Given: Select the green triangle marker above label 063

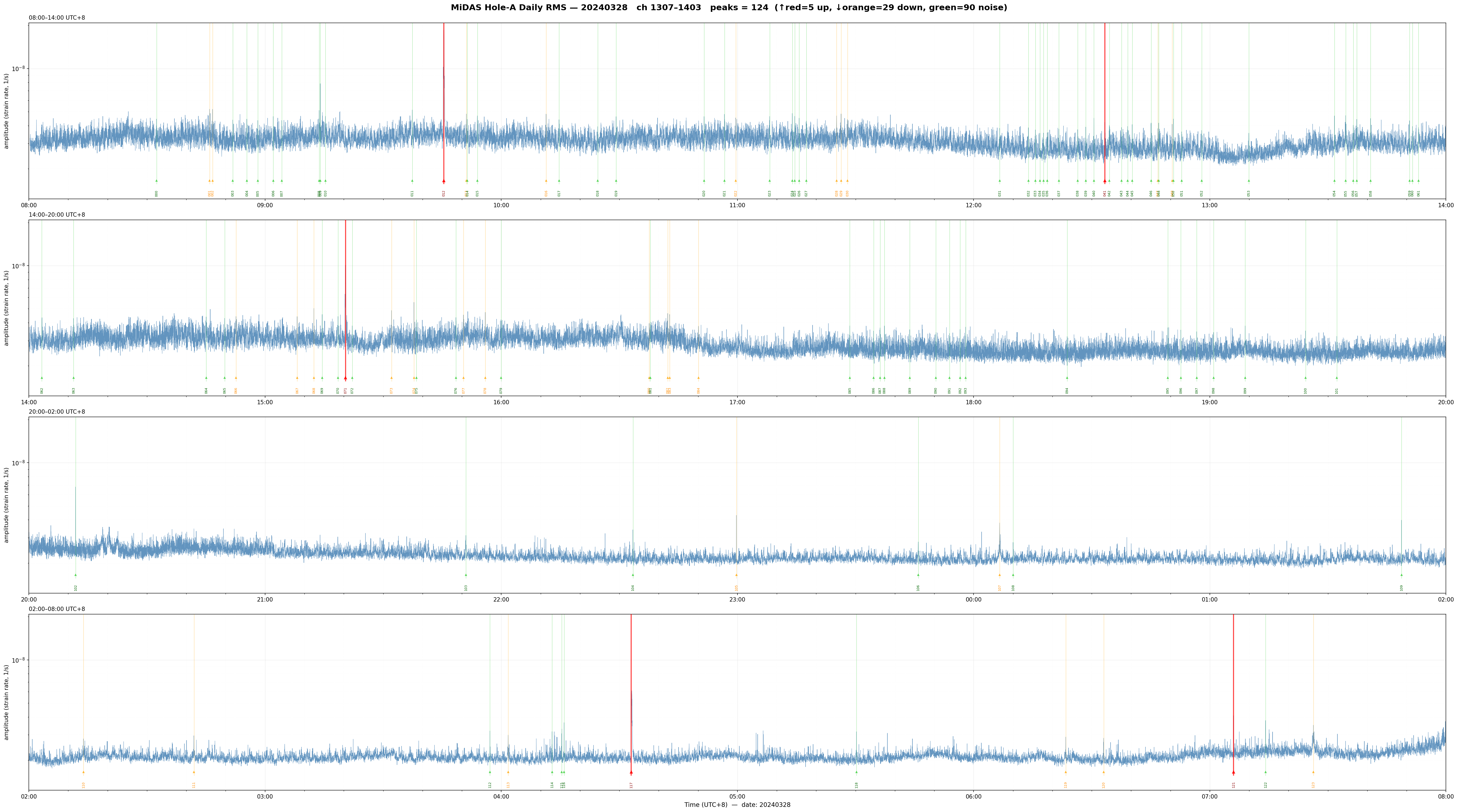Looking at the screenshot, I should 73,378.
